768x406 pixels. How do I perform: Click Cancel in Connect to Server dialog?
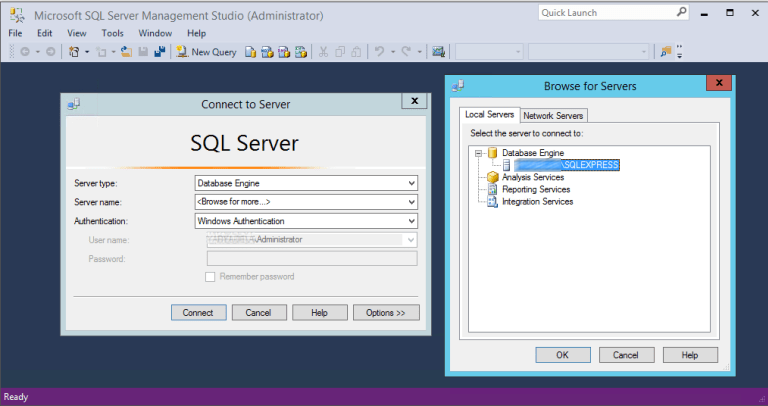pyautogui.click(x=259, y=312)
